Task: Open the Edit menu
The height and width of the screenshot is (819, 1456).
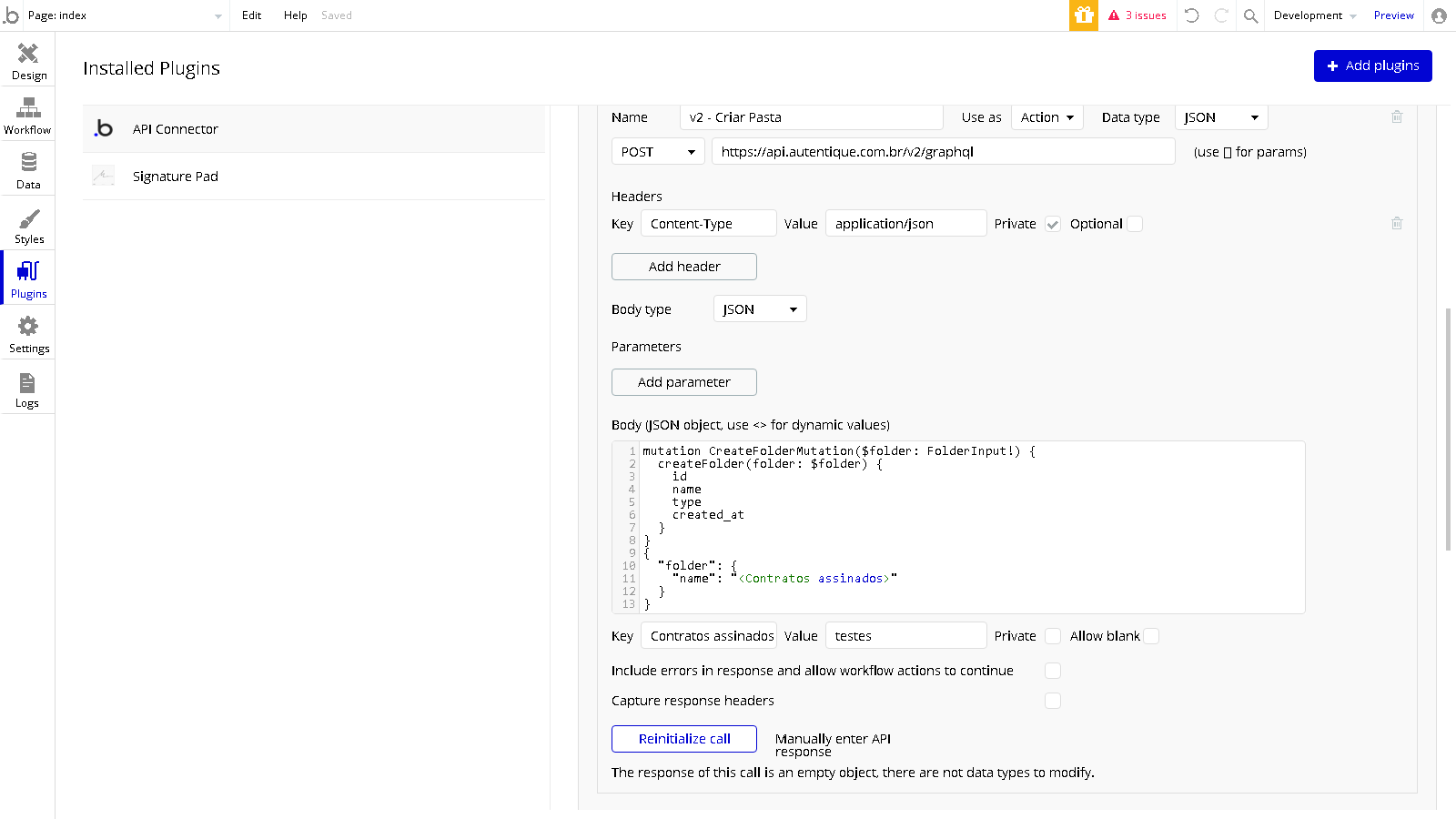Action: pos(252,15)
